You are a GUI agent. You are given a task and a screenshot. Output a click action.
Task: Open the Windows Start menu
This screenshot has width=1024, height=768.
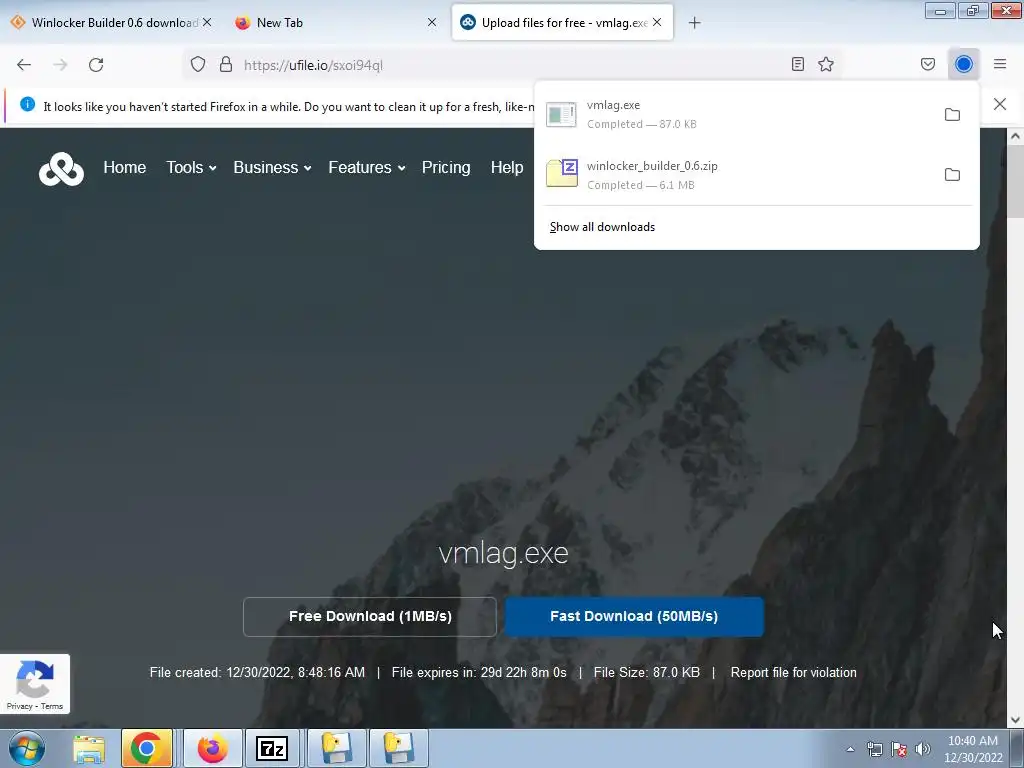27,748
